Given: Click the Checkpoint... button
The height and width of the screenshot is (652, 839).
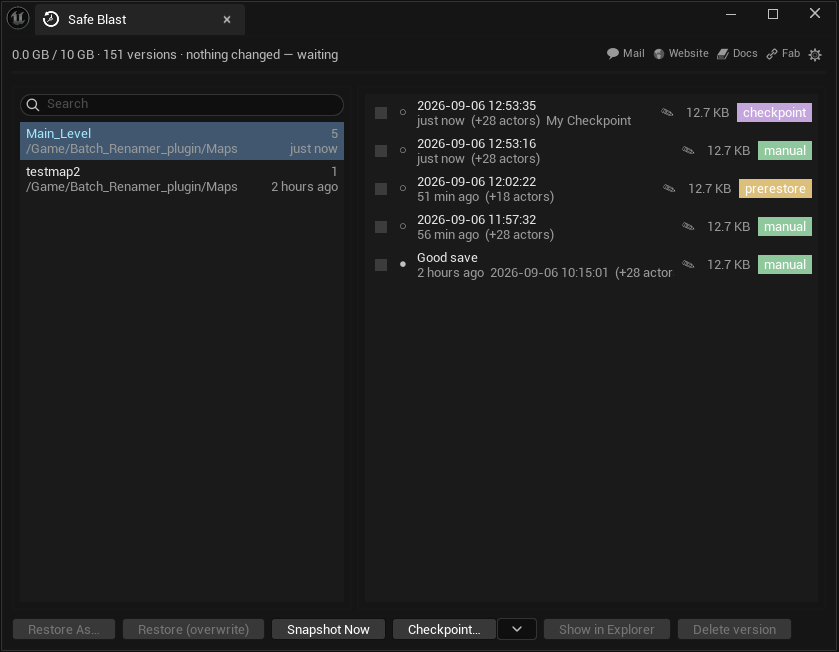Looking at the screenshot, I should (444, 630).
